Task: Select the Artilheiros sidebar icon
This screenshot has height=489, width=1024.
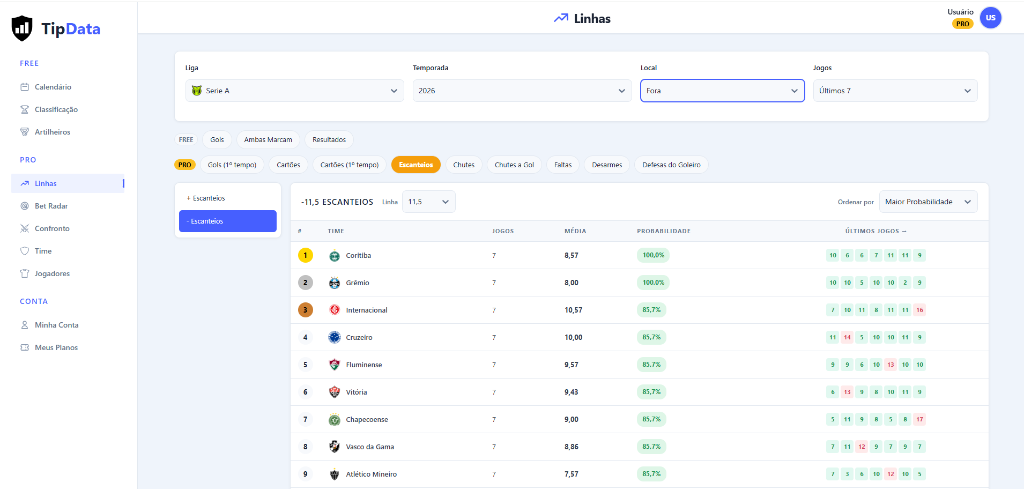Action: tap(24, 132)
